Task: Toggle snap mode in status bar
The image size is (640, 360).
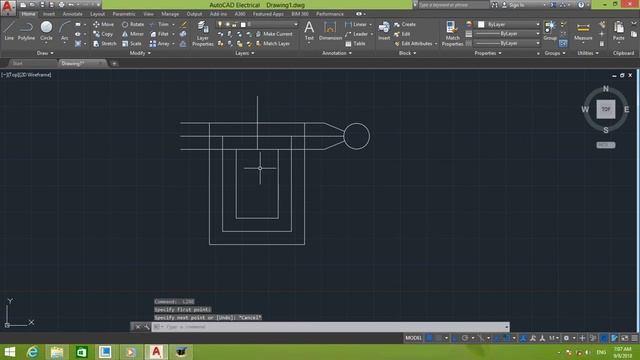Action: coord(439,338)
